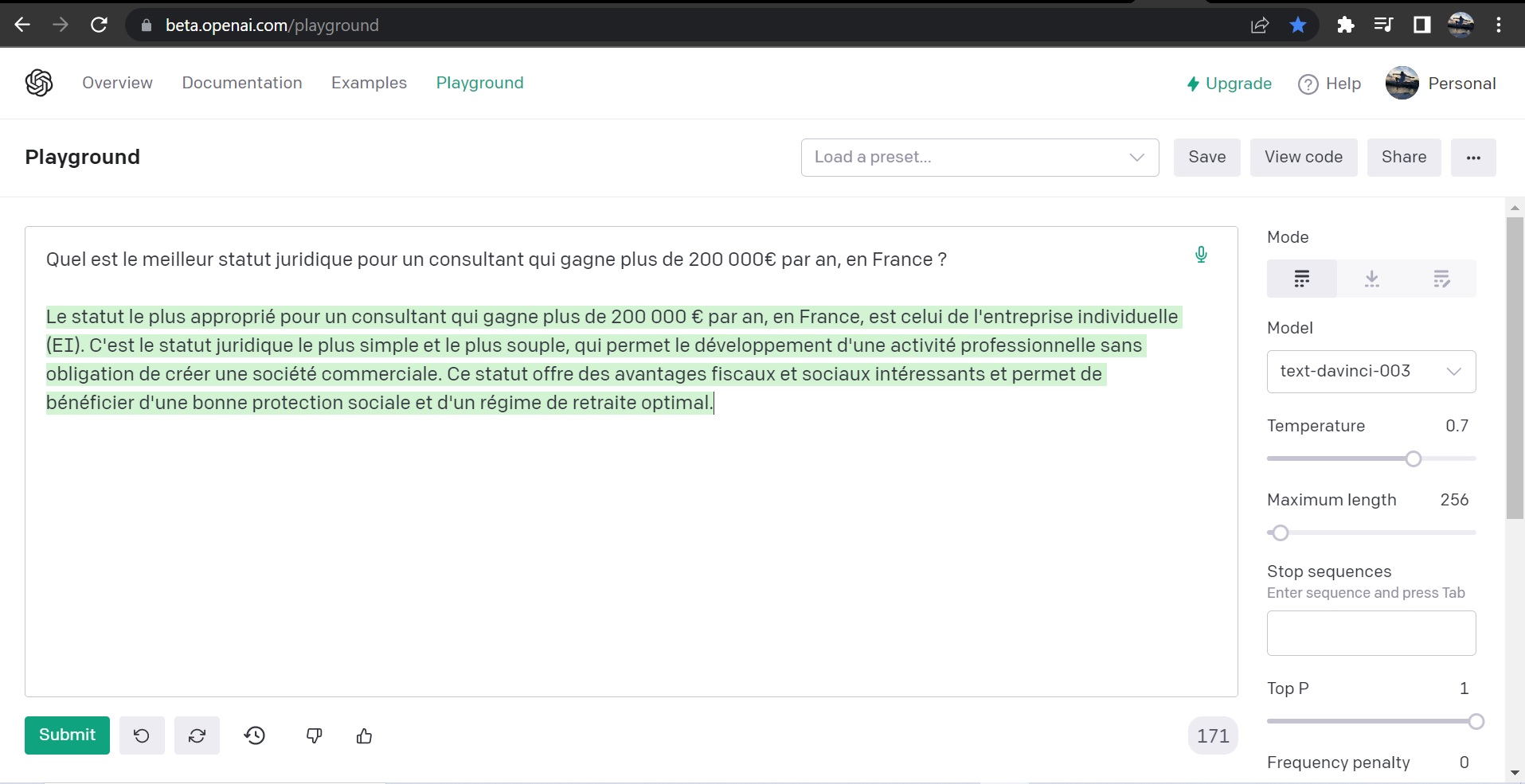Adjust the Maximum length slider handle
Screen dimensions: 1525x784
click(1281, 532)
